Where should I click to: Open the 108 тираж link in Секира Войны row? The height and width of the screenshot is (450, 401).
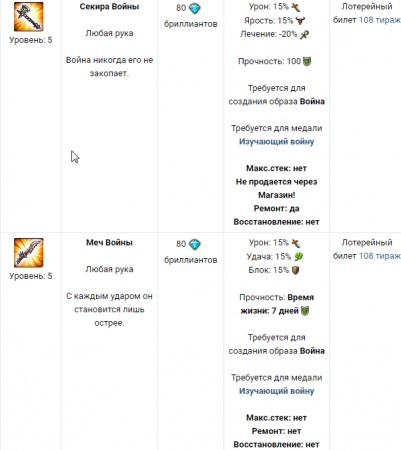pos(380,20)
